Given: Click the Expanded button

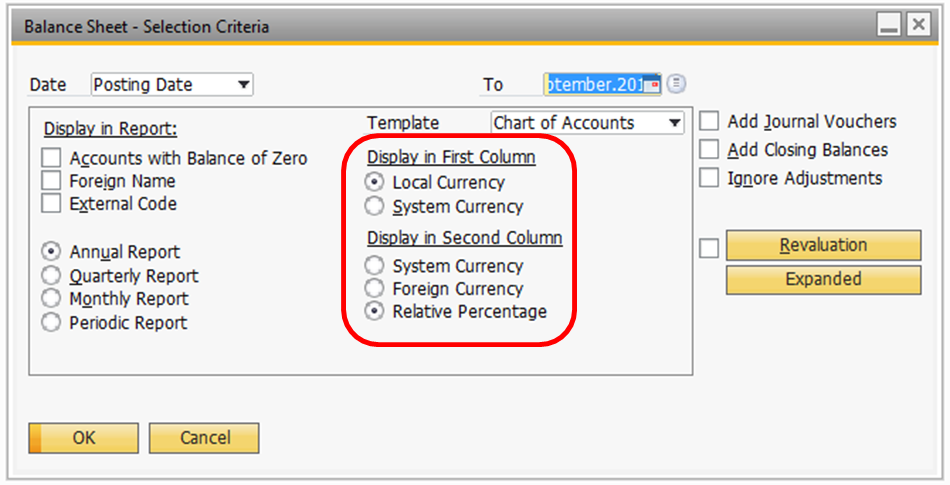Looking at the screenshot, I should pos(823,280).
